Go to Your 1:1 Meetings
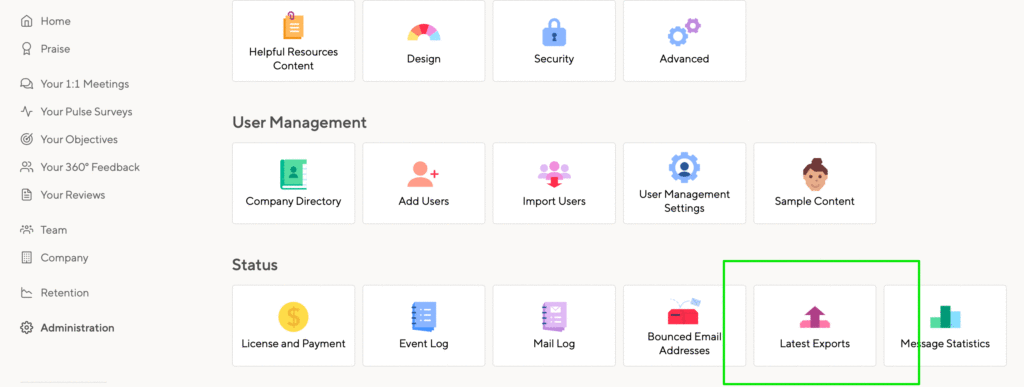Image resolution: width=1024 pixels, height=387 pixels. [x=74, y=84]
